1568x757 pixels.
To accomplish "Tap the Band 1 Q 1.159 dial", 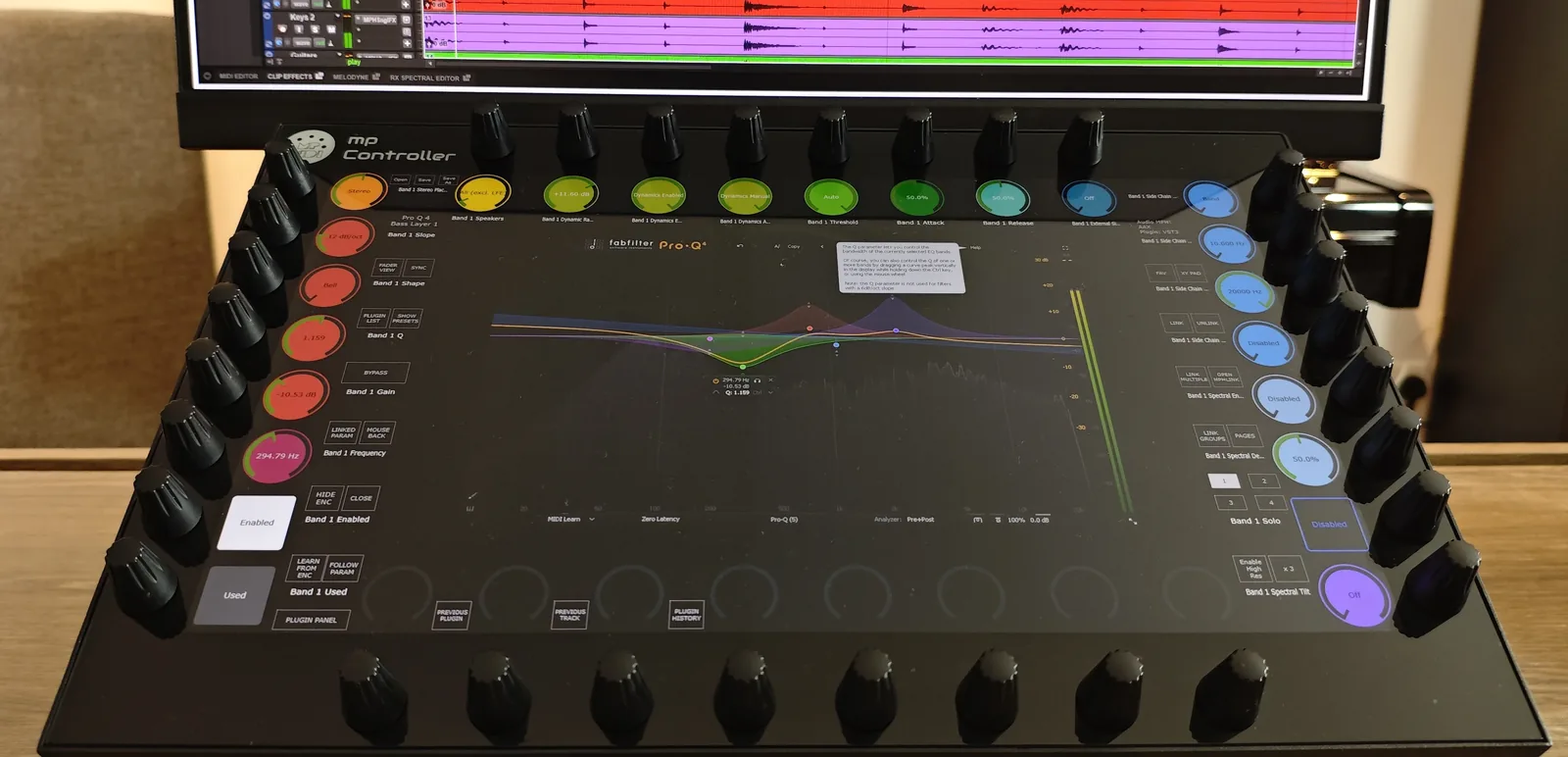I will 314,338.
